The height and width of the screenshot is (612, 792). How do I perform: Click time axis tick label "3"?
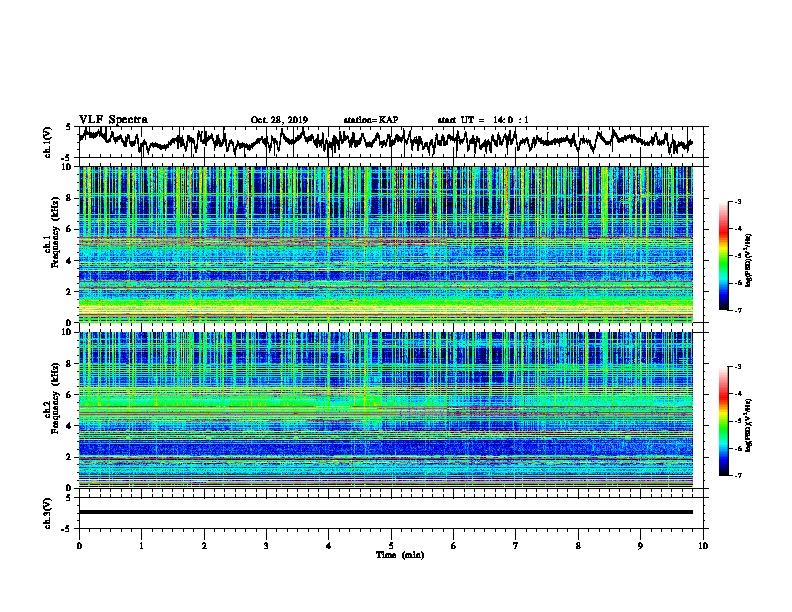[x=266, y=546]
